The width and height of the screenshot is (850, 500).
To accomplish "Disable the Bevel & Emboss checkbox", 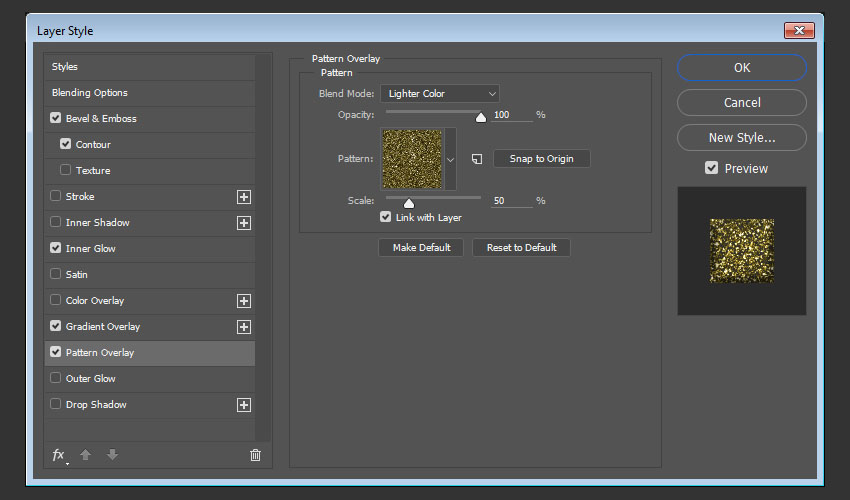I will 56,119.
